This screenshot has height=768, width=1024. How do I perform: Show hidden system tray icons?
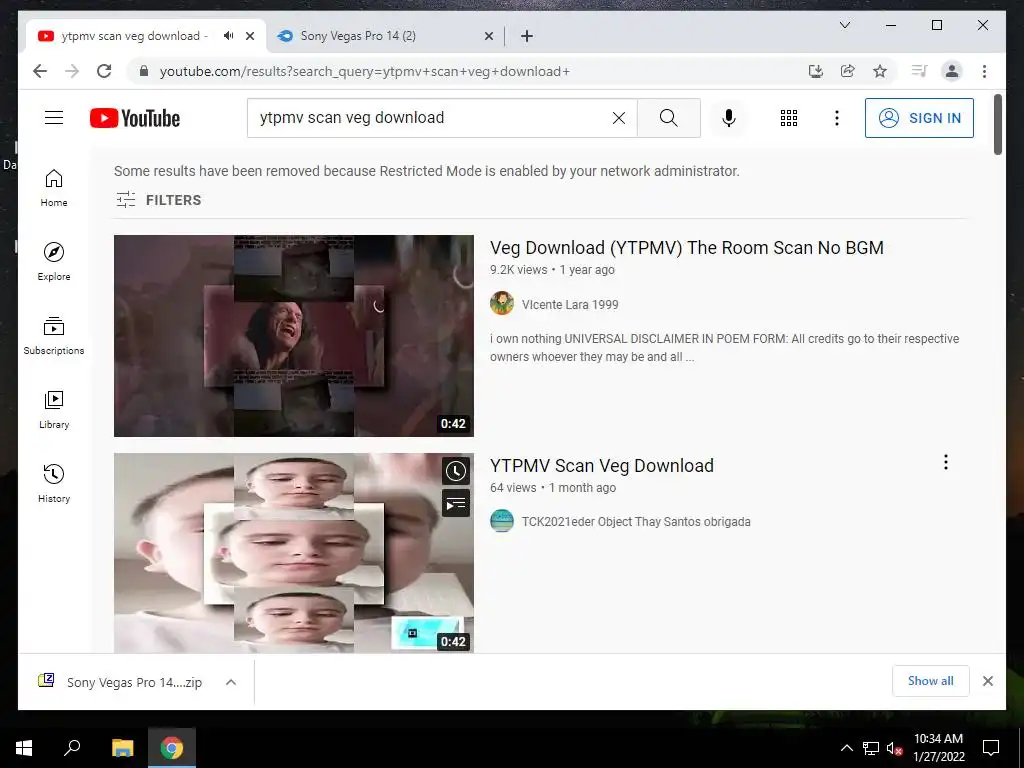coord(846,748)
